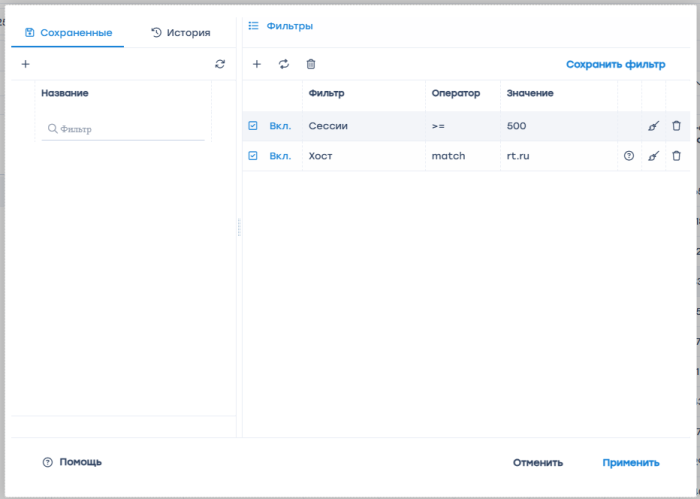Add a new filter row in Фильтры panel
700x499 pixels.
tap(257, 64)
